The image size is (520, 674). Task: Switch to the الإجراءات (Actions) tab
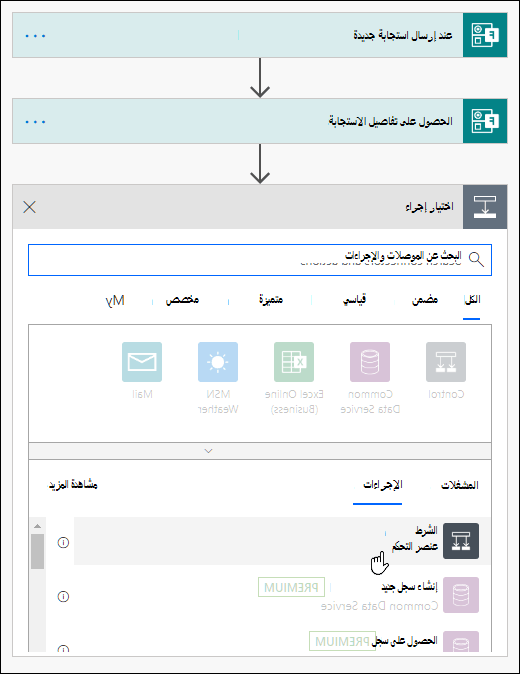tap(382, 485)
